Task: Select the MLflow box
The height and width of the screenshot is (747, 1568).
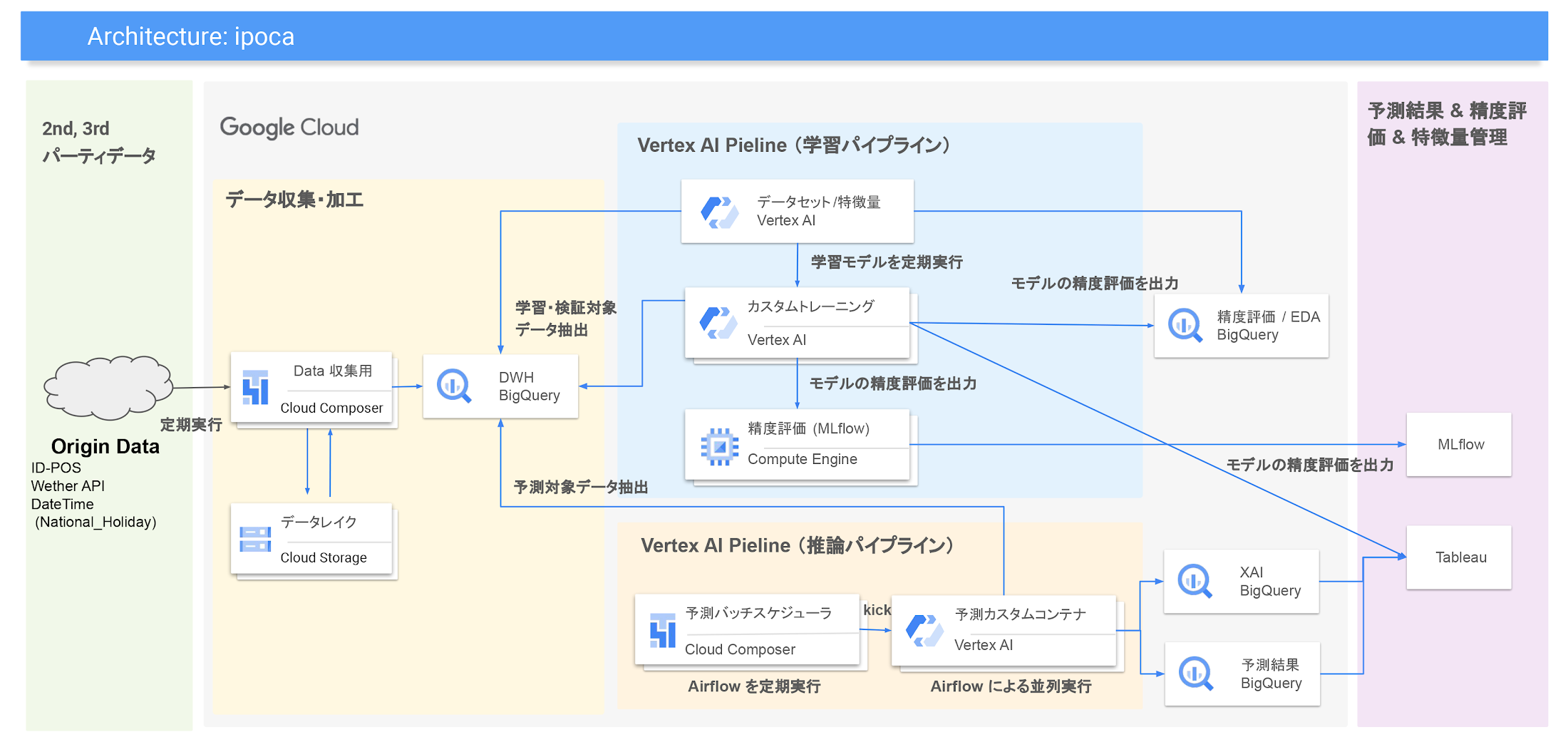Action: point(1459,444)
